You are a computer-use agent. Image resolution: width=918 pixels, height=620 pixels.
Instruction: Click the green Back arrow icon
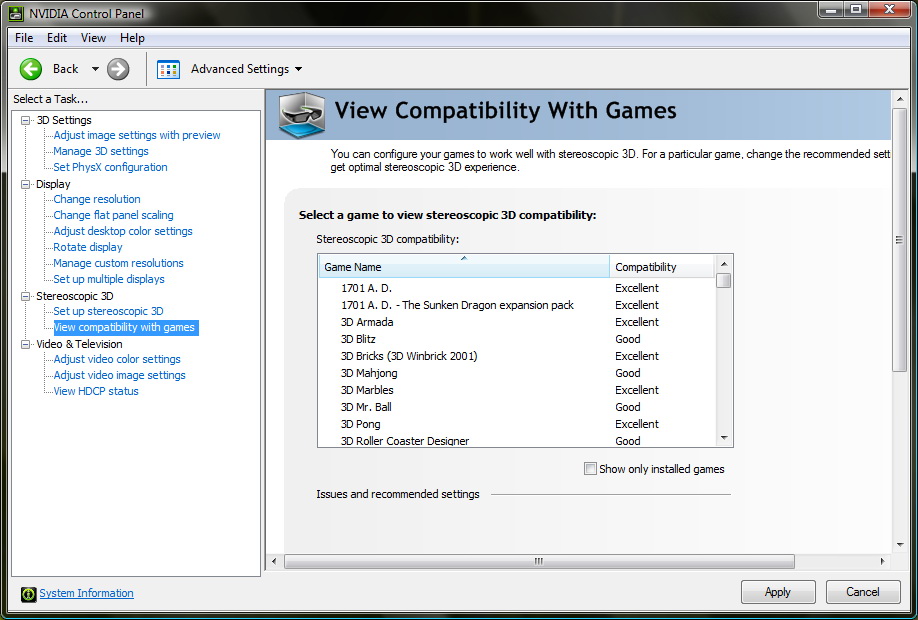(x=31, y=69)
